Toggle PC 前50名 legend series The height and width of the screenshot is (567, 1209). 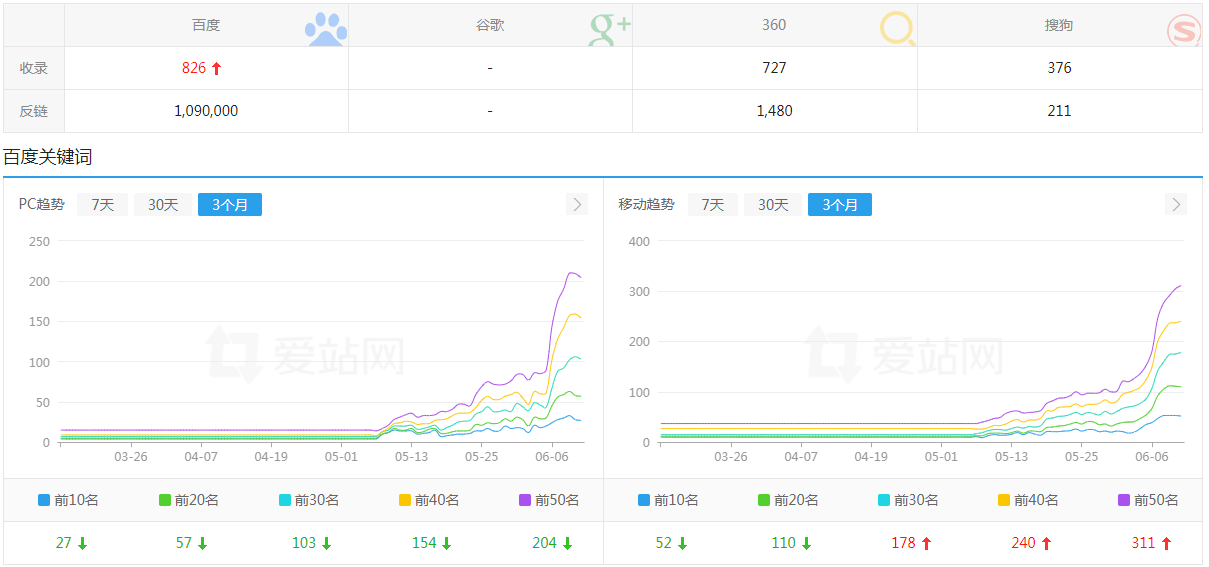550,500
